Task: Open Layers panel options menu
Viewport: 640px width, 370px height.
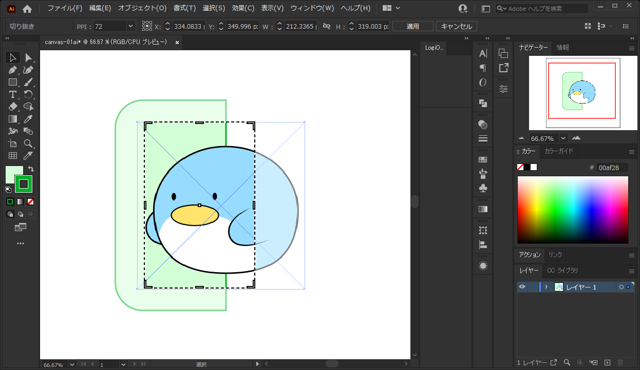Action: pos(631,271)
